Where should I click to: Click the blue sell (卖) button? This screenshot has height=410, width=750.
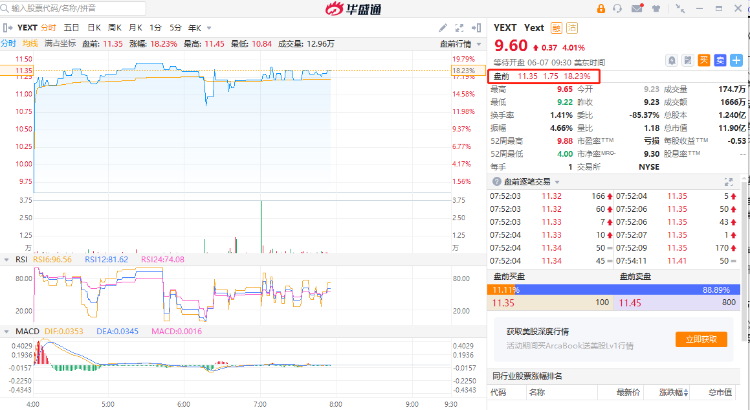pyautogui.click(x=720, y=60)
